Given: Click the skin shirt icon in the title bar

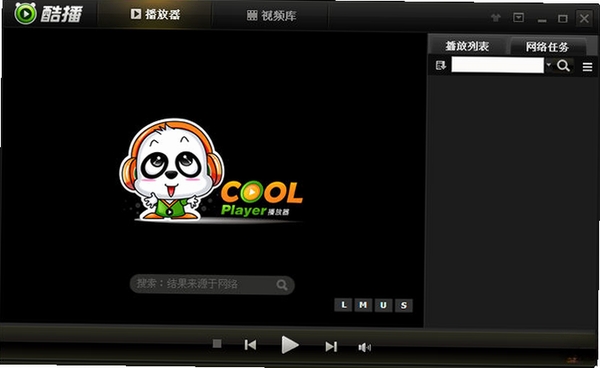Looking at the screenshot, I should tap(496, 18).
